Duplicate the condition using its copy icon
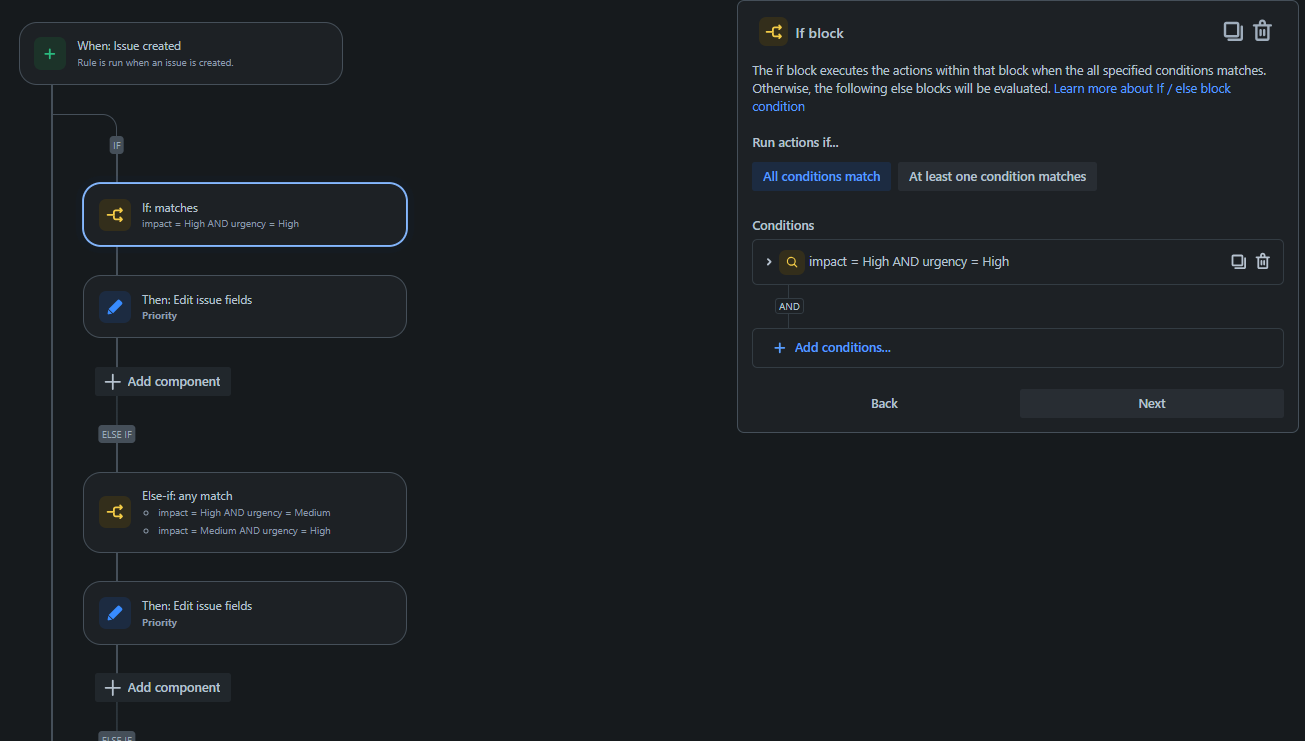This screenshot has width=1305, height=741. click(1238, 261)
